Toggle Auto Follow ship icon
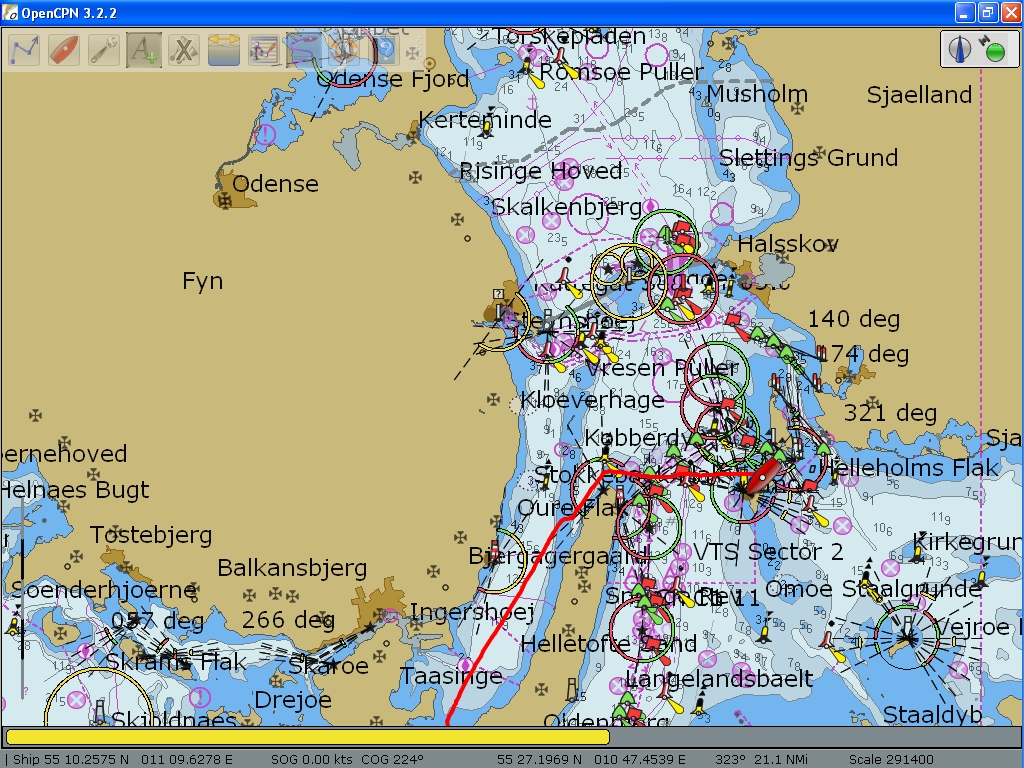Screen dimensions: 1024x768 (63, 50)
